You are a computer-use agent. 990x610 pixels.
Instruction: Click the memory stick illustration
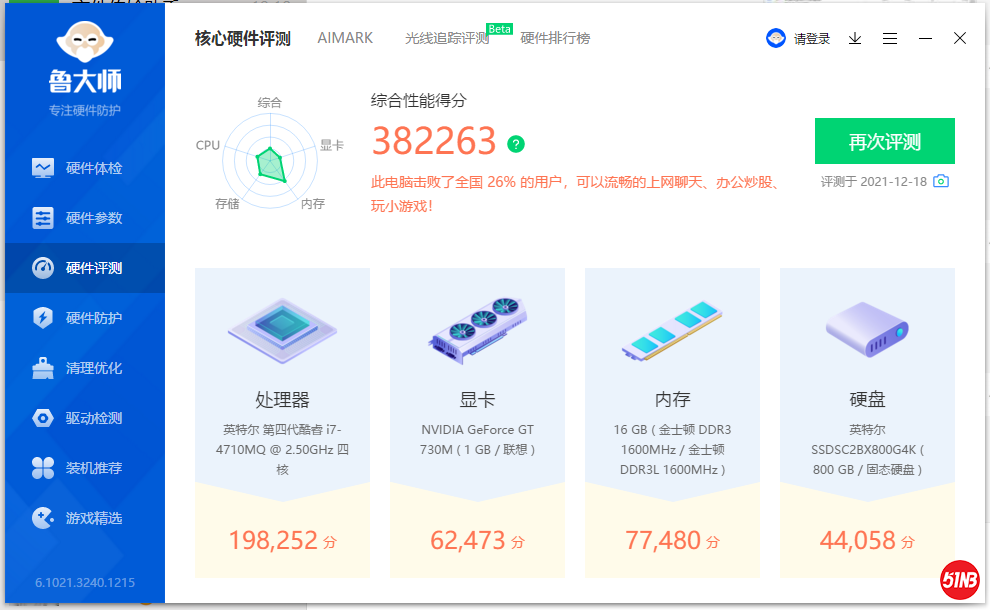click(x=672, y=331)
